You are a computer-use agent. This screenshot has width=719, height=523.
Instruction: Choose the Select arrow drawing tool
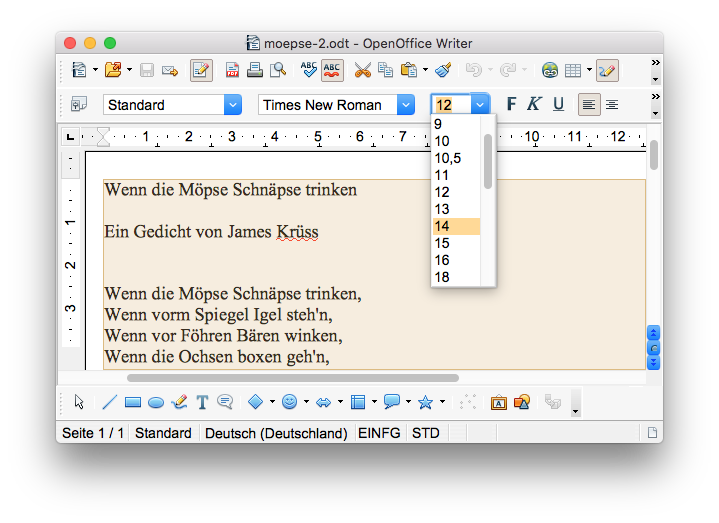coord(79,402)
